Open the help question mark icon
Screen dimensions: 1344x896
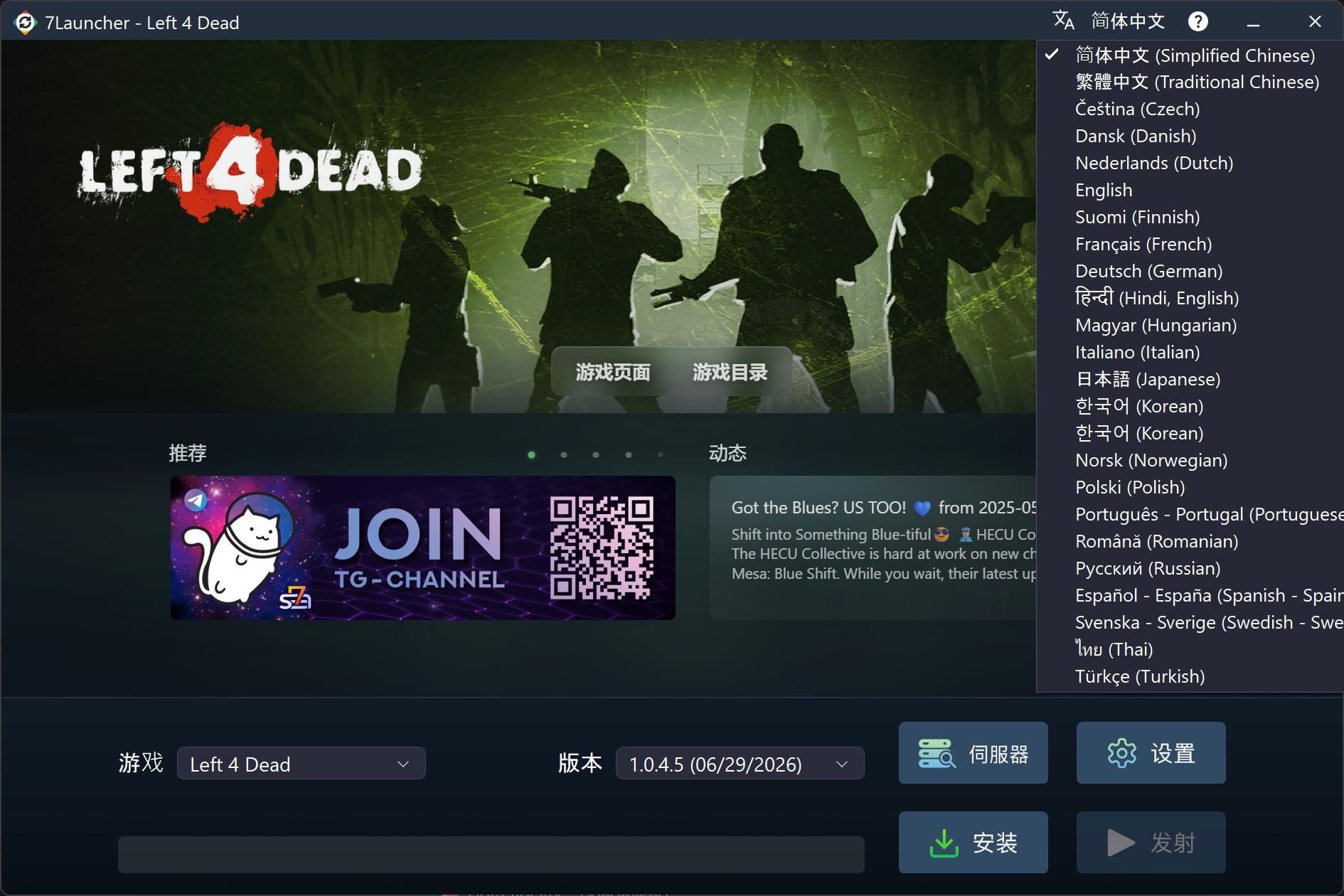click(x=1198, y=21)
